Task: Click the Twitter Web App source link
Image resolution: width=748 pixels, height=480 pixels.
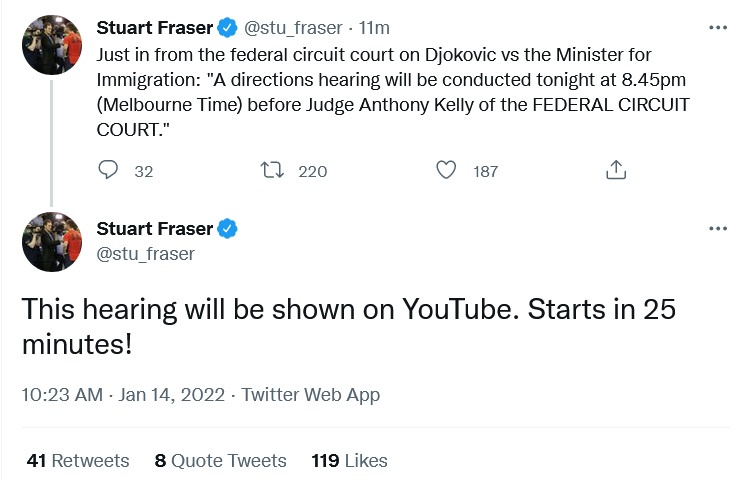Action: click(311, 395)
